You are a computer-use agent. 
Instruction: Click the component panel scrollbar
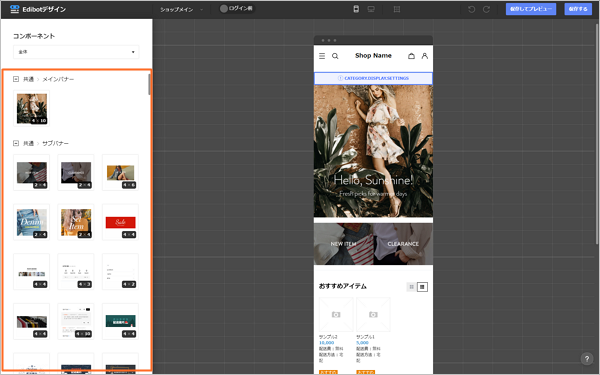149,84
